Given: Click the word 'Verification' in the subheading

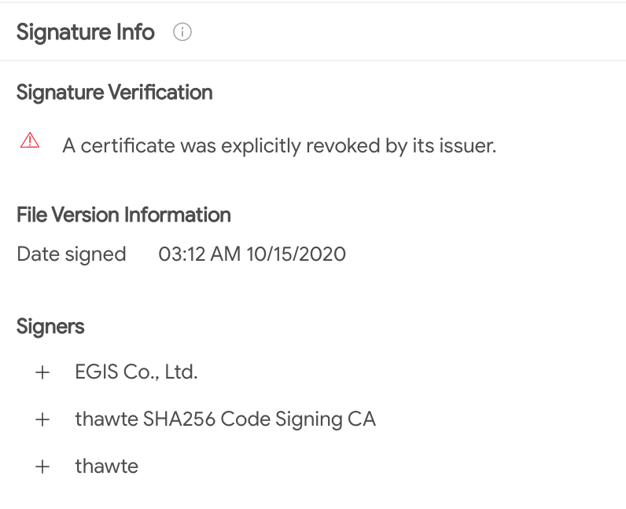Looking at the screenshot, I should point(160,93).
